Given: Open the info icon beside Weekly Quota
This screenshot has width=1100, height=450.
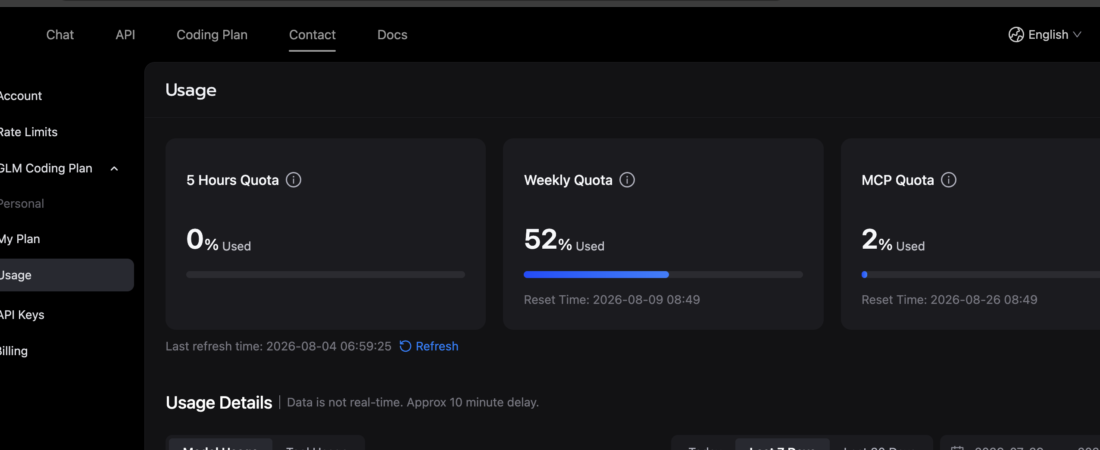Looking at the screenshot, I should click(x=628, y=180).
